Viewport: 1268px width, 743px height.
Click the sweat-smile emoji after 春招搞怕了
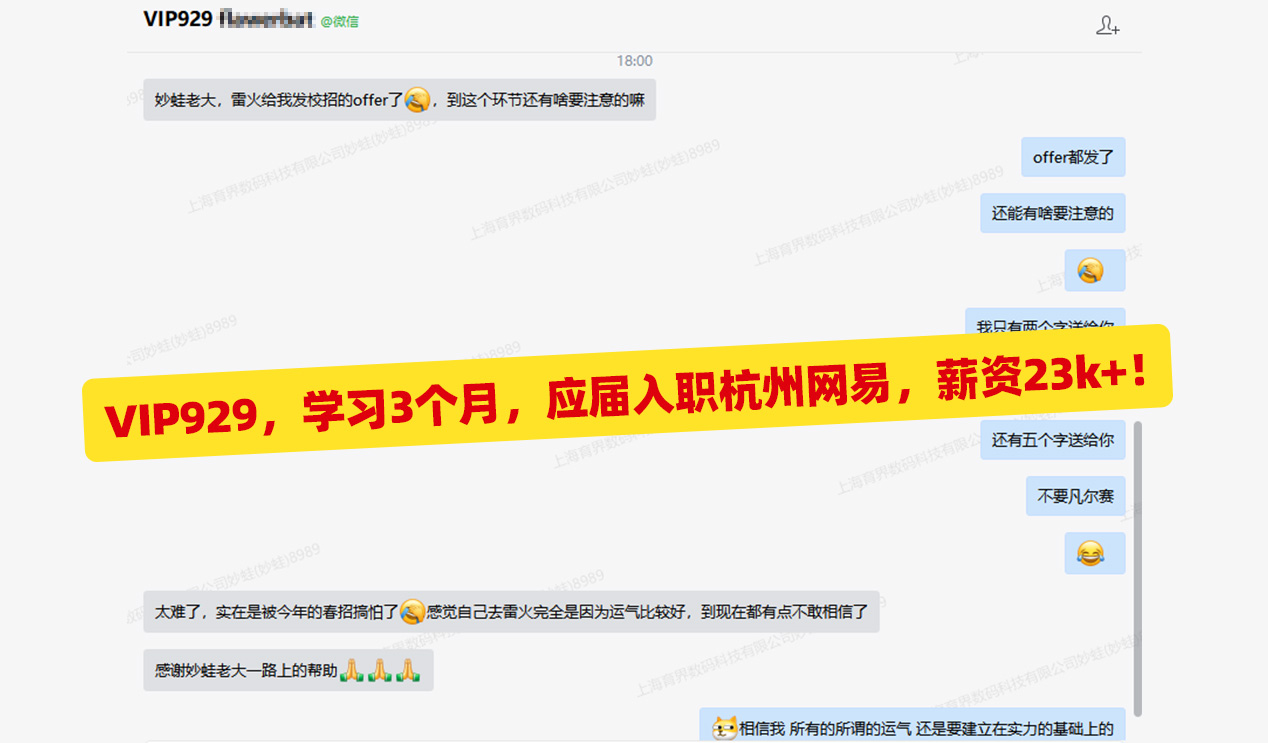click(413, 611)
